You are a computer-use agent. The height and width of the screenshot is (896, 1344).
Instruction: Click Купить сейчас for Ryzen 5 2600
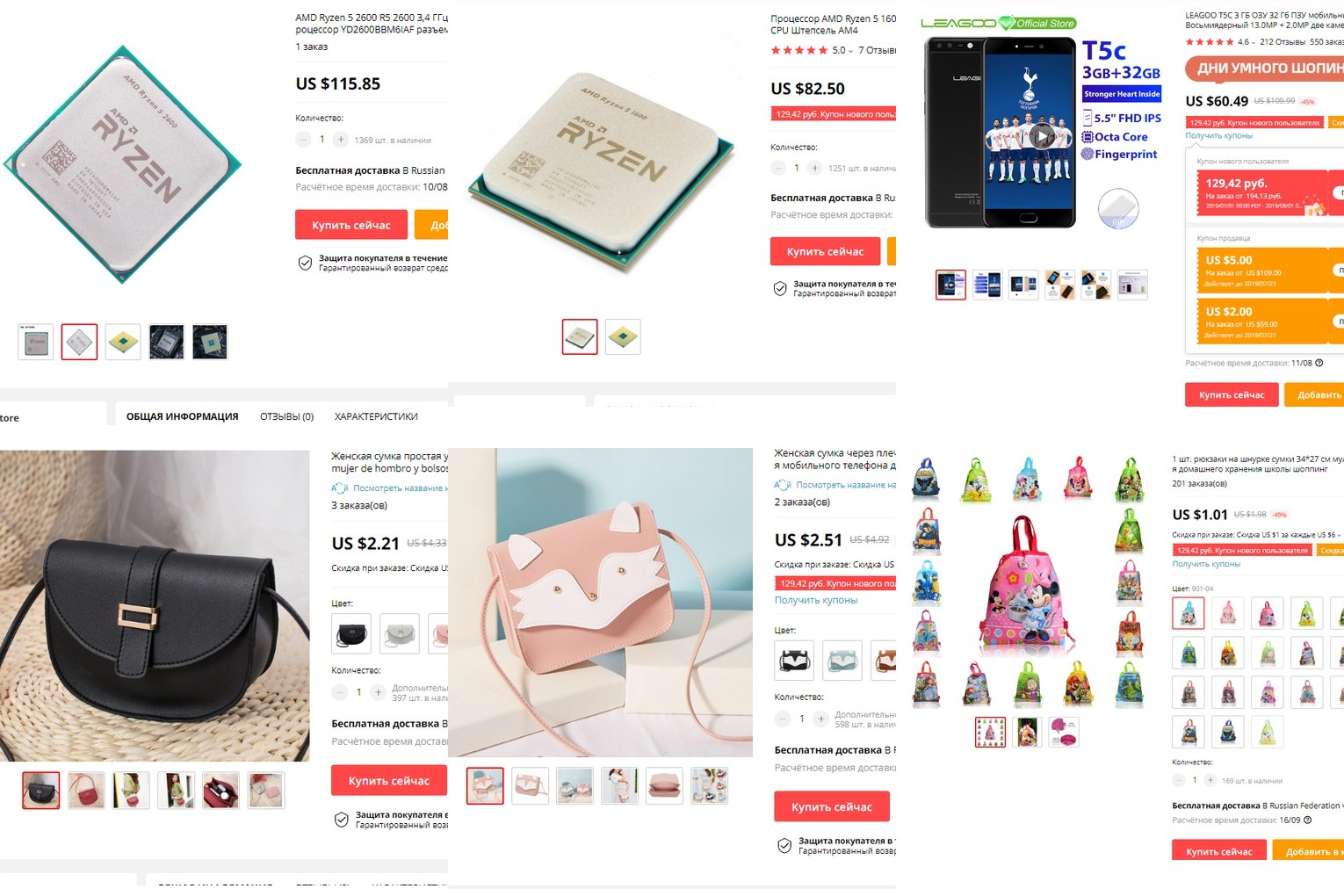[351, 225]
